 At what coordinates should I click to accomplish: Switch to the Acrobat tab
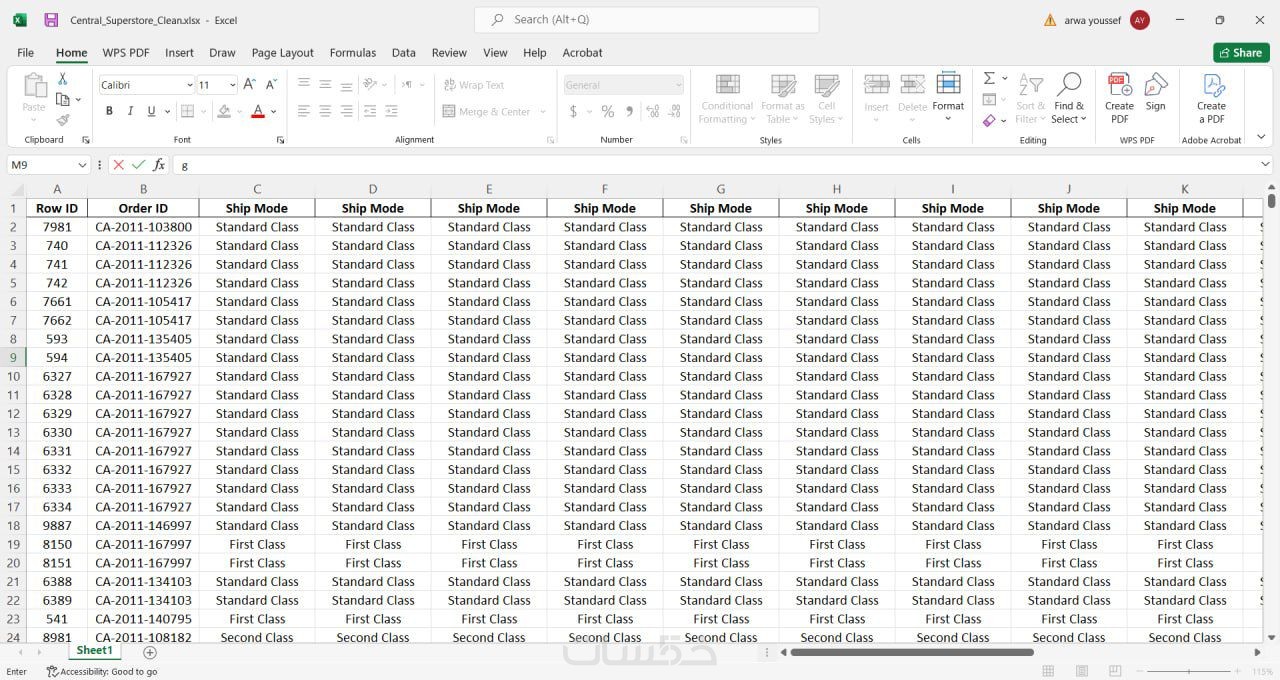tap(582, 53)
